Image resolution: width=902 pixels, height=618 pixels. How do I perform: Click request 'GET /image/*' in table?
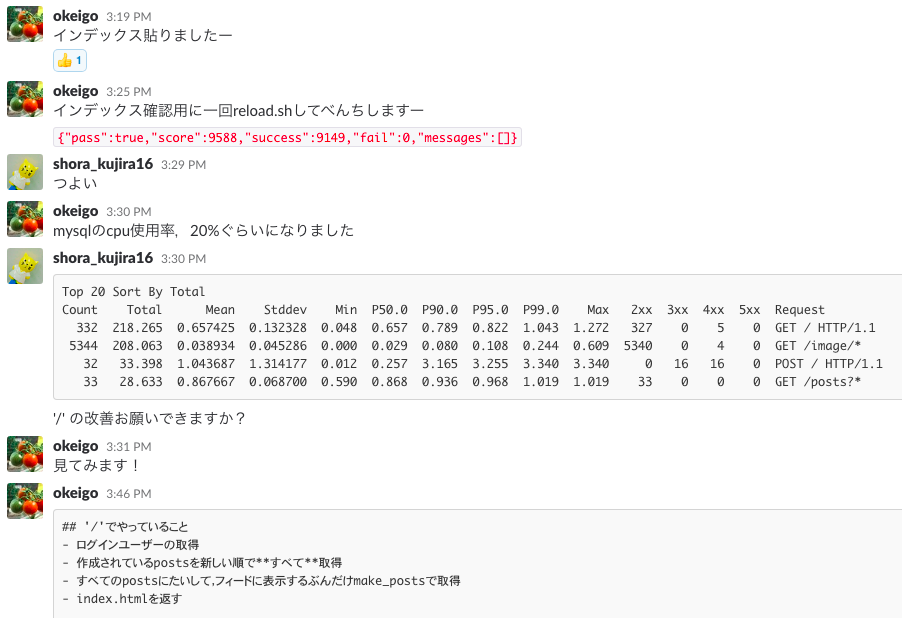817,345
